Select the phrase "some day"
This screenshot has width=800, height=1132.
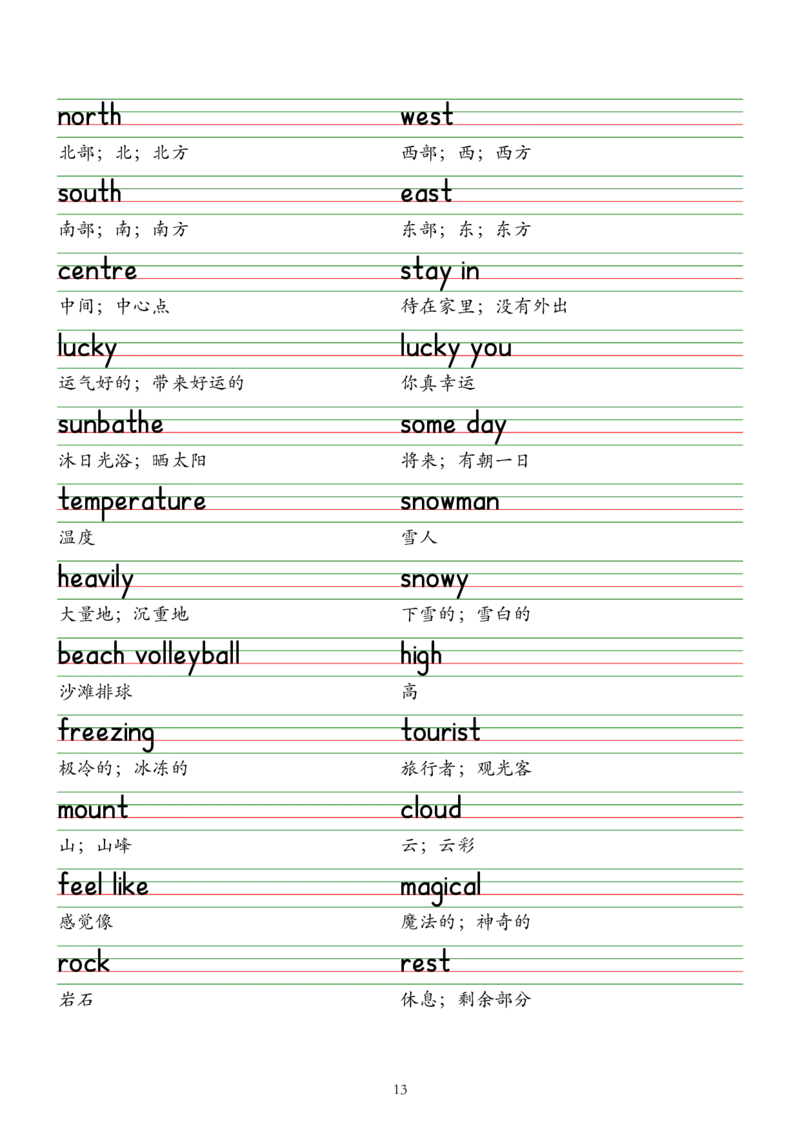pos(455,425)
